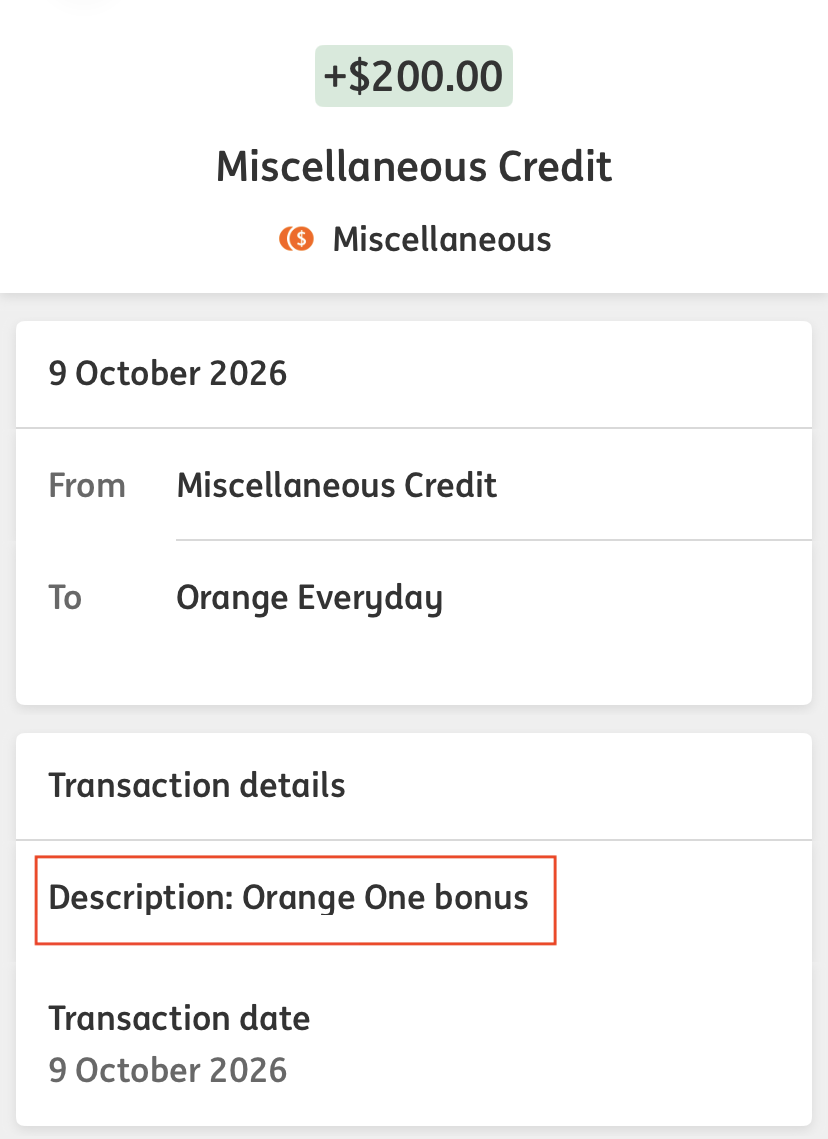
Task: Select the word Orange in the description line
Action: tap(298, 899)
